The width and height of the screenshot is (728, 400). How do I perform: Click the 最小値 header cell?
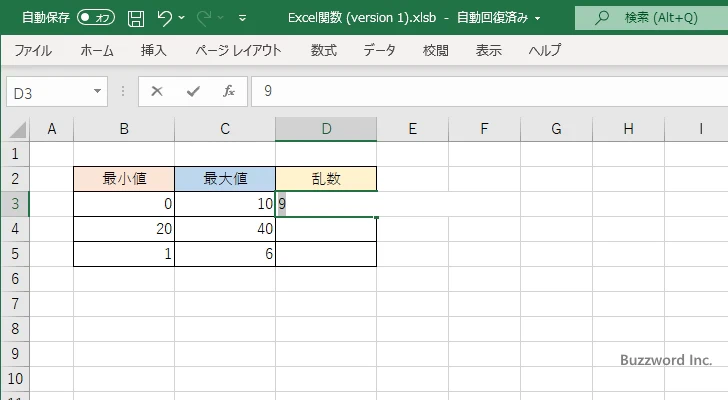[124, 179]
